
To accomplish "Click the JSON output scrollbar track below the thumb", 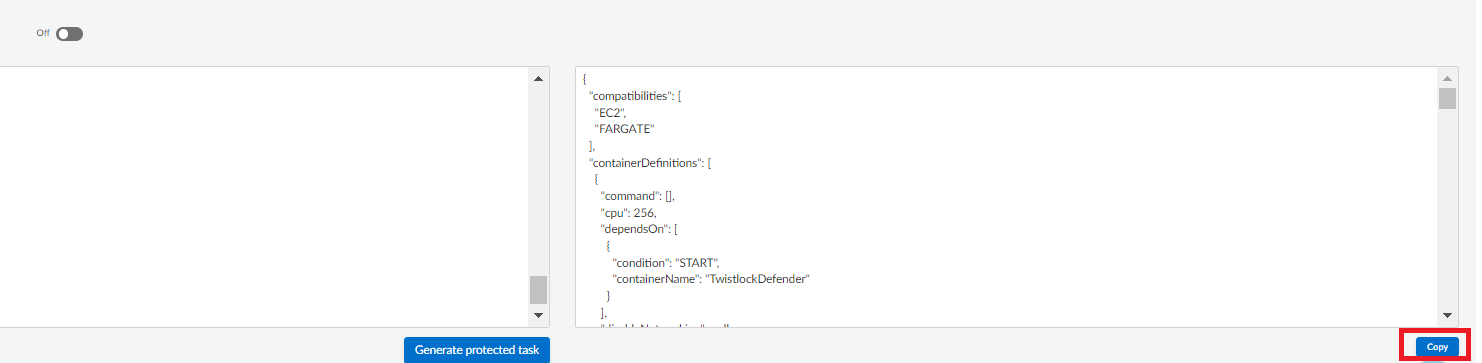I will (x=1447, y=207).
